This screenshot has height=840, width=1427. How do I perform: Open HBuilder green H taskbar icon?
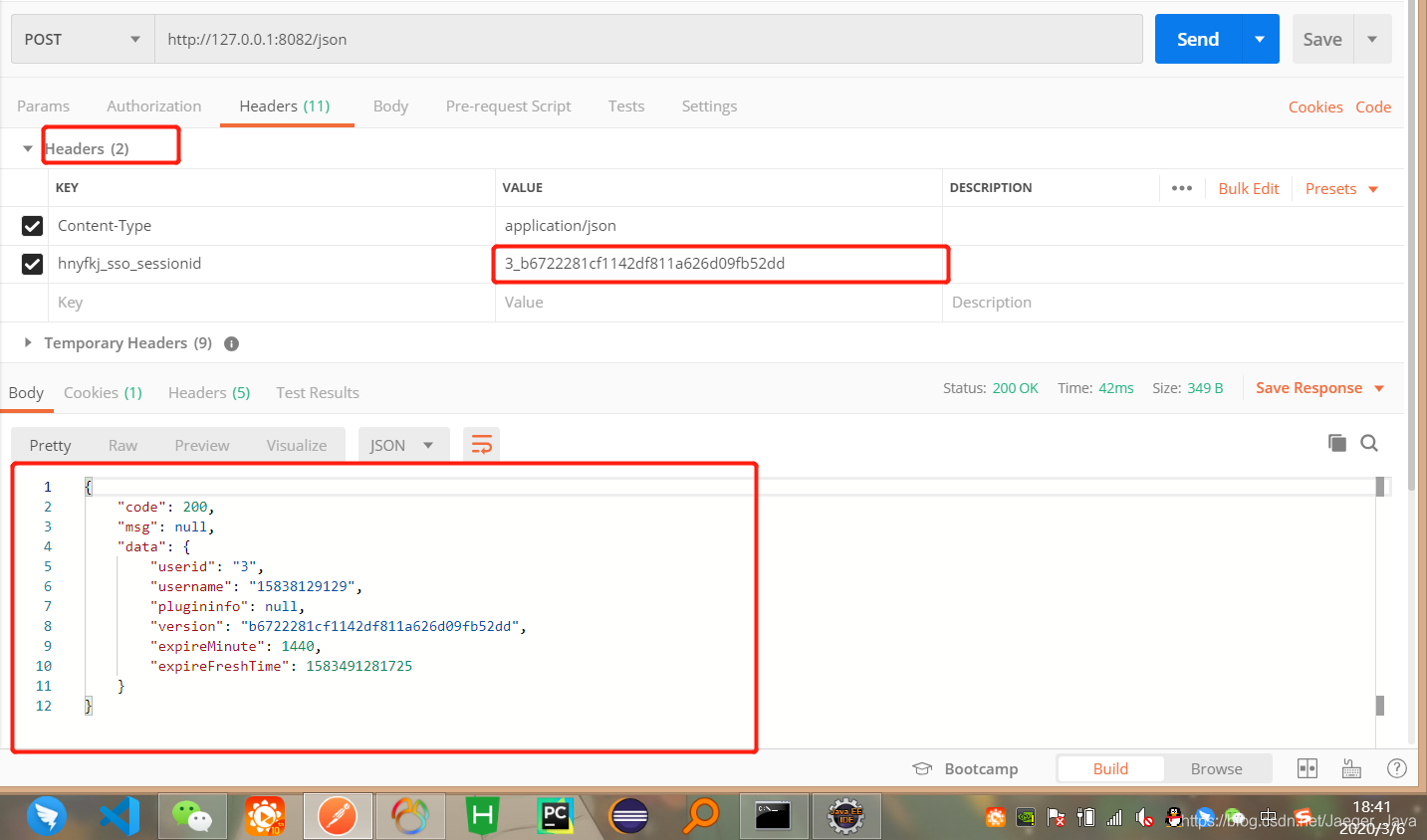coord(483,816)
